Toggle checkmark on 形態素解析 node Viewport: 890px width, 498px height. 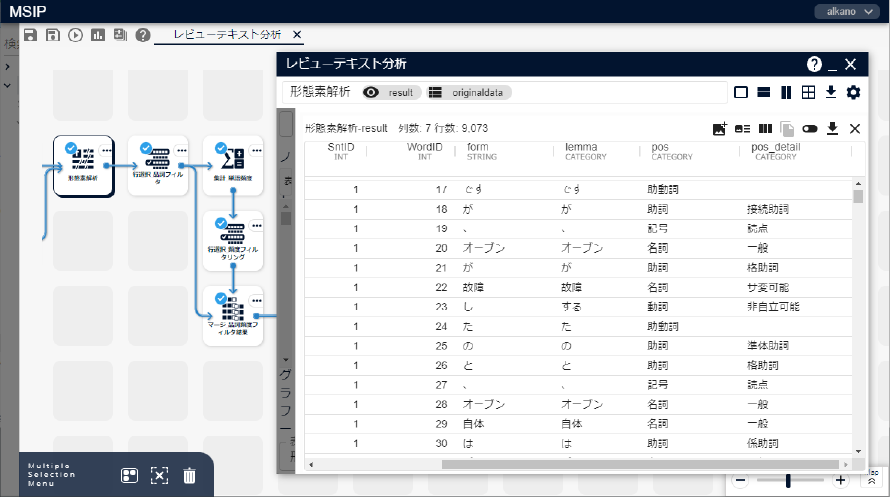pos(71,148)
